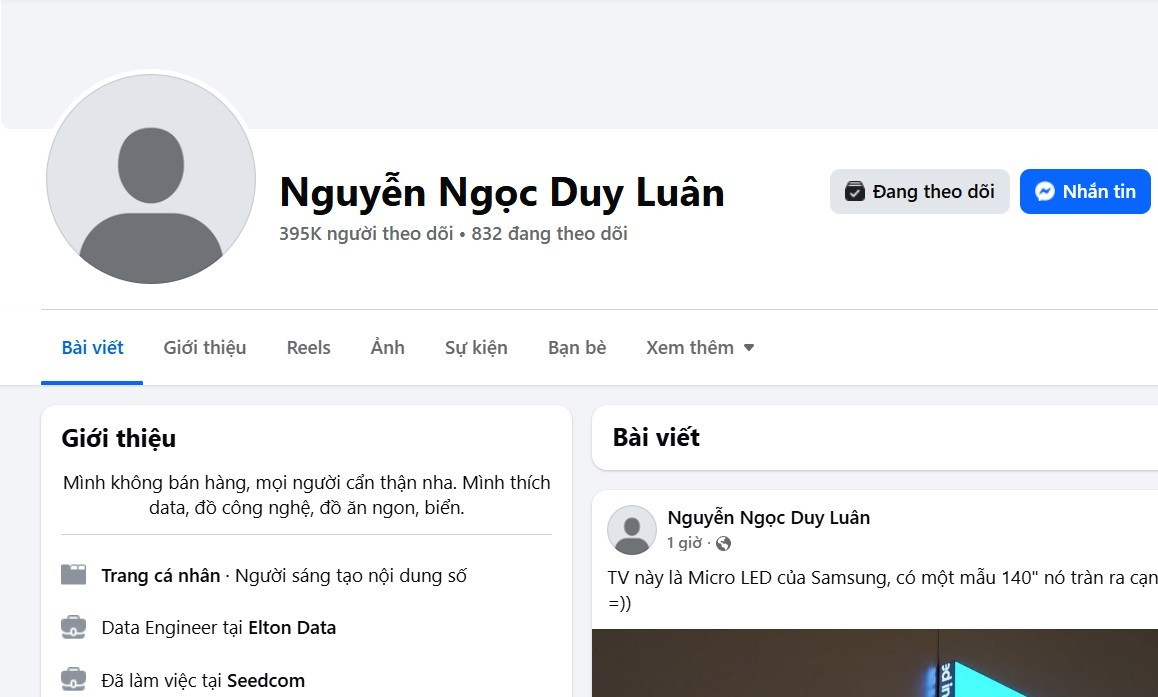1158x697 pixels.
Task: Click the checkmark icon on Đang theo dõi
Action: pyautogui.click(x=855, y=190)
